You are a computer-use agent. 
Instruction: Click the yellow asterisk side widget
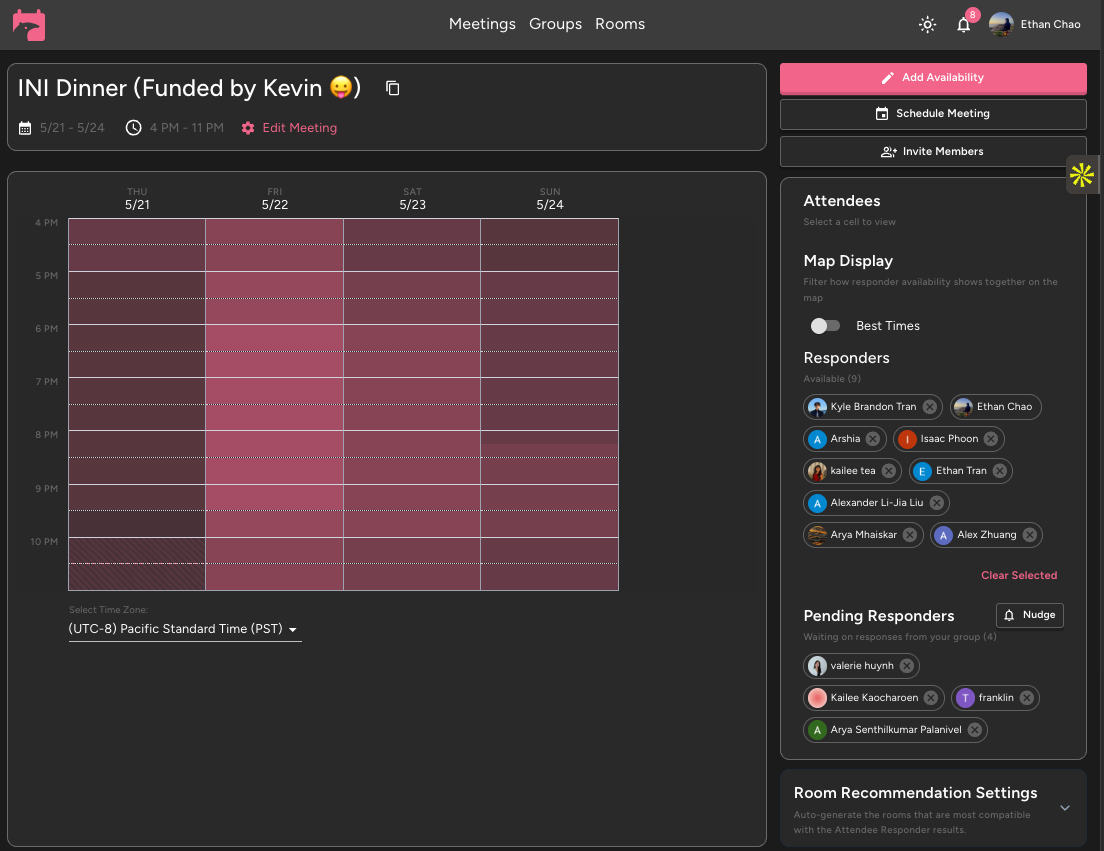coord(1082,175)
